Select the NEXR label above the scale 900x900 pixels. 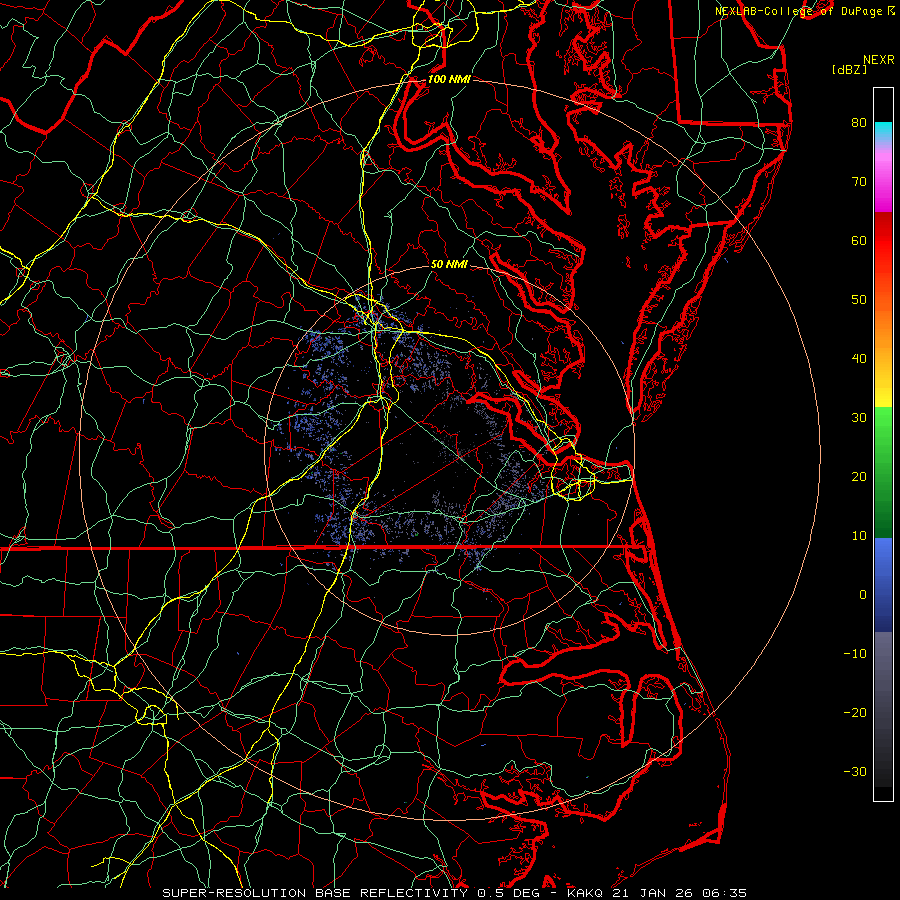[877, 59]
